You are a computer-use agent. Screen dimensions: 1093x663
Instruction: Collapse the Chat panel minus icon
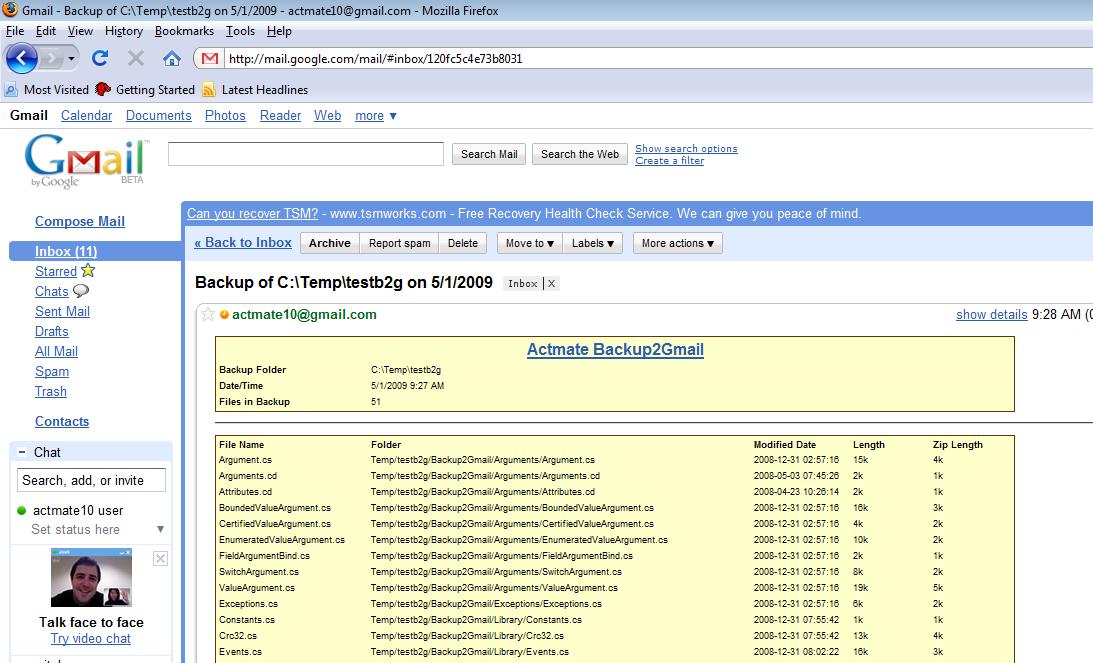[x=22, y=452]
